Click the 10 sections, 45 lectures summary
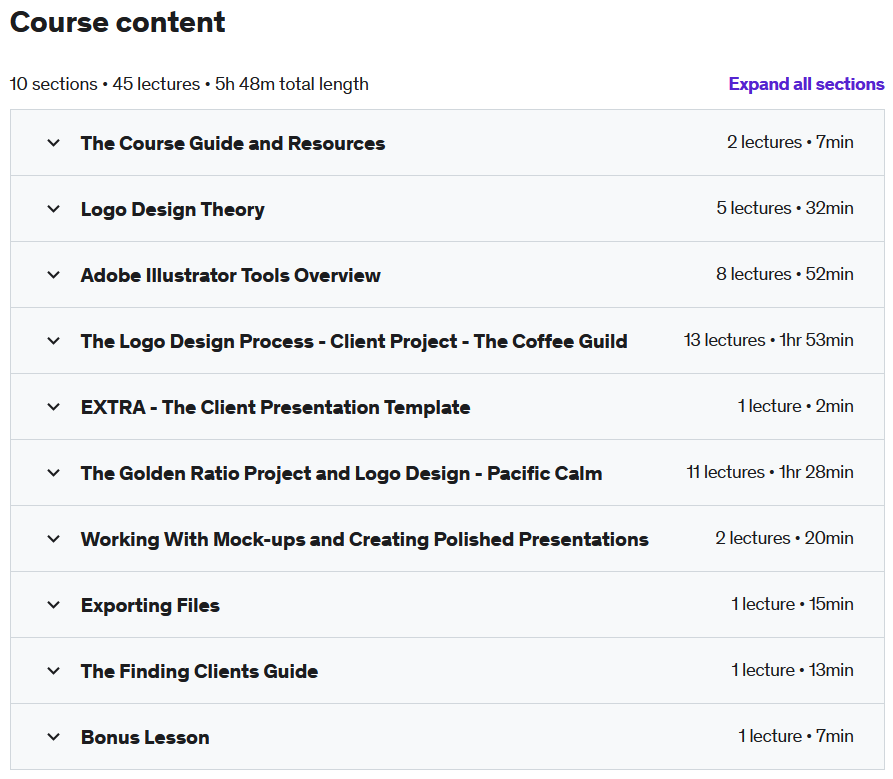Viewport: 893px width, 779px height. [x=189, y=84]
